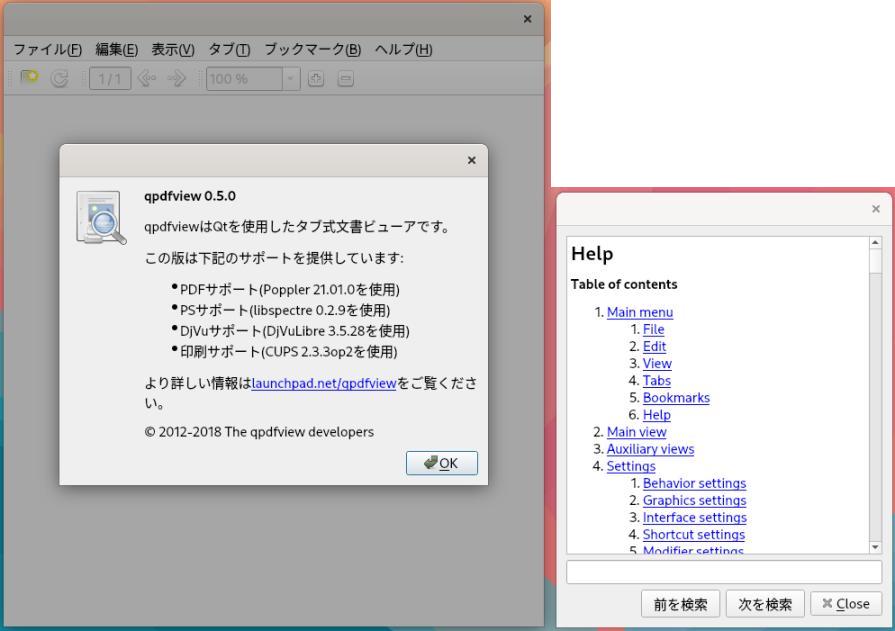Open the タブ(T) menu
This screenshot has height=631, width=895.
coord(229,50)
